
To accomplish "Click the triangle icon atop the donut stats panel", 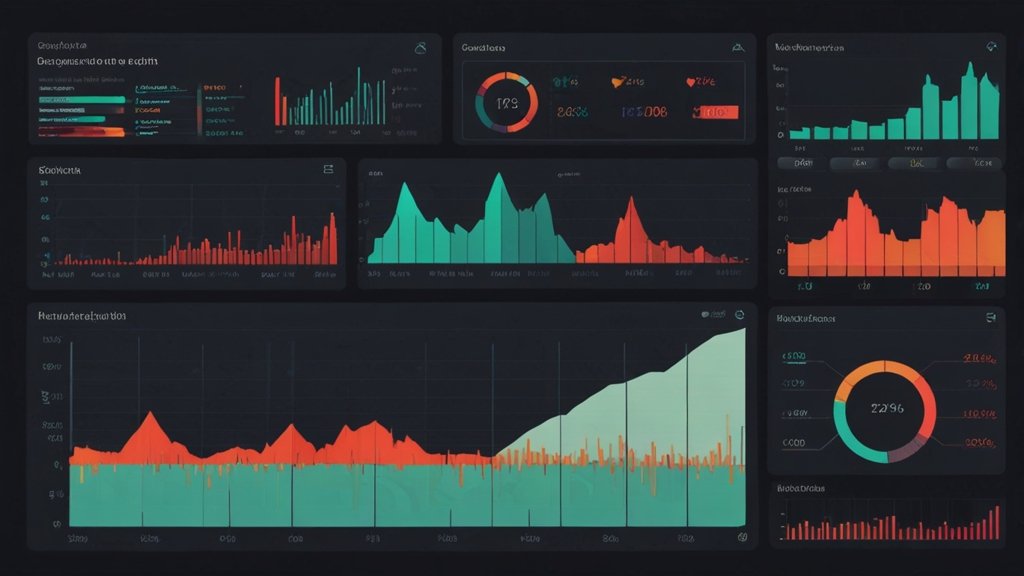I will (738, 46).
